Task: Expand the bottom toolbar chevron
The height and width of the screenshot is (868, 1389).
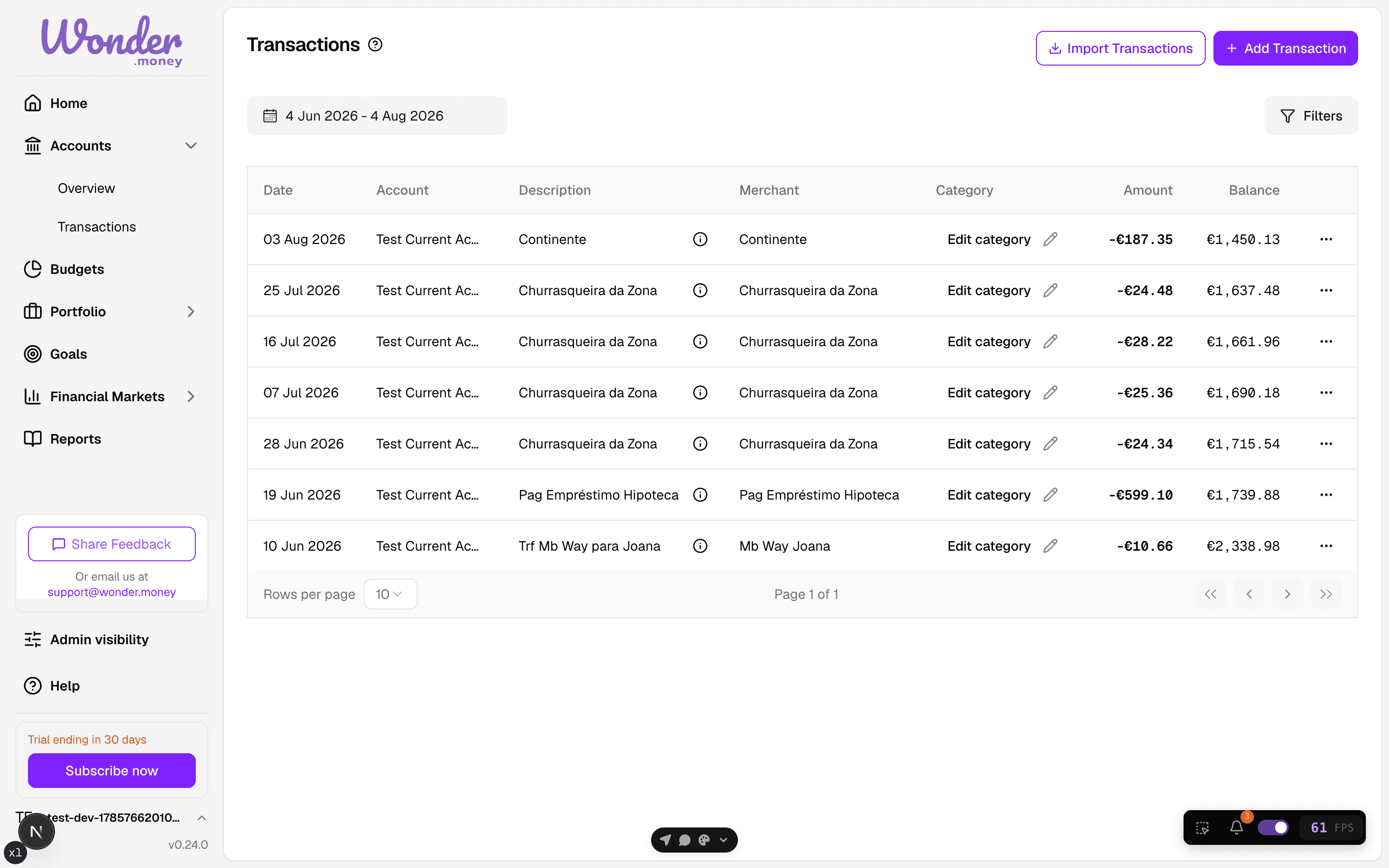Action: click(x=723, y=840)
